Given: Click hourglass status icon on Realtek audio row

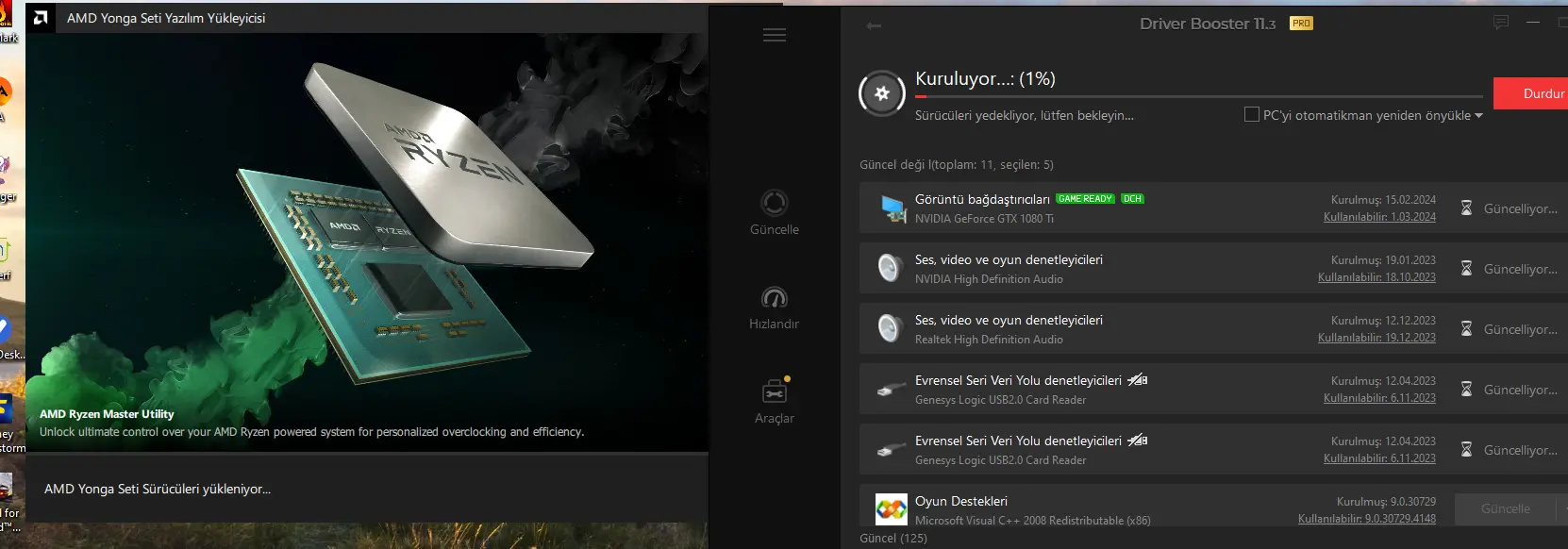Looking at the screenshot, I should [1466, 329].
